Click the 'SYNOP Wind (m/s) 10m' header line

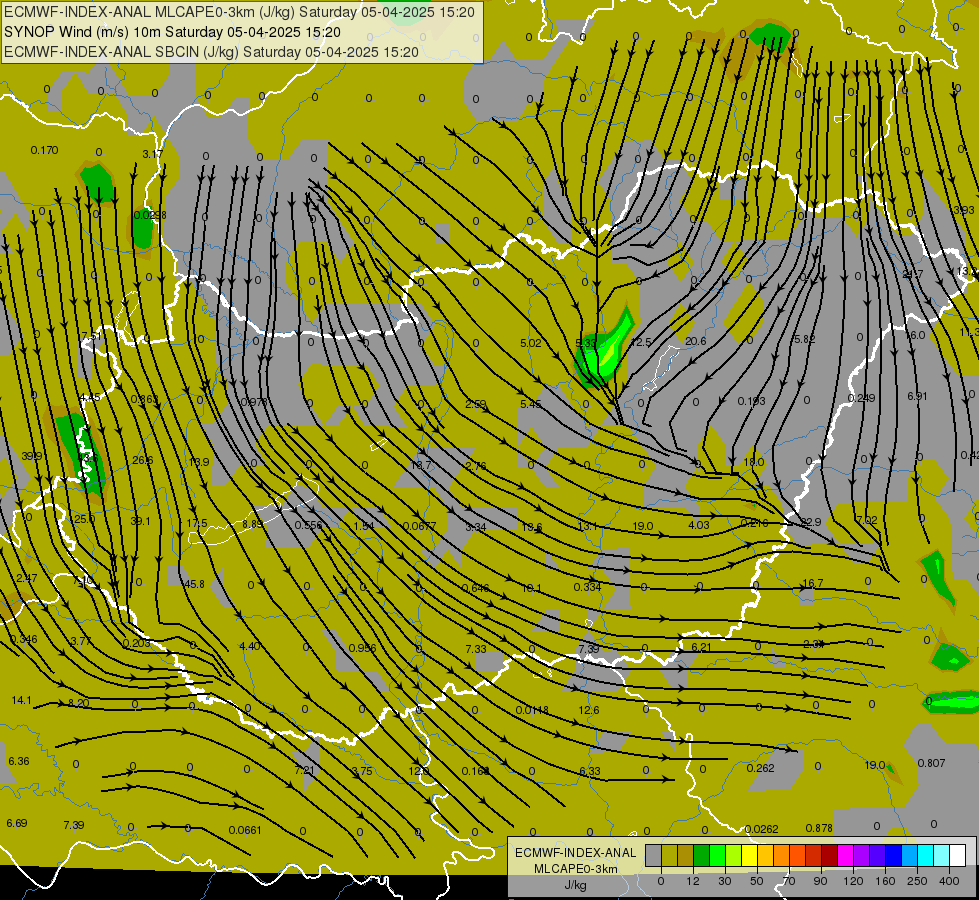point(172,32)
